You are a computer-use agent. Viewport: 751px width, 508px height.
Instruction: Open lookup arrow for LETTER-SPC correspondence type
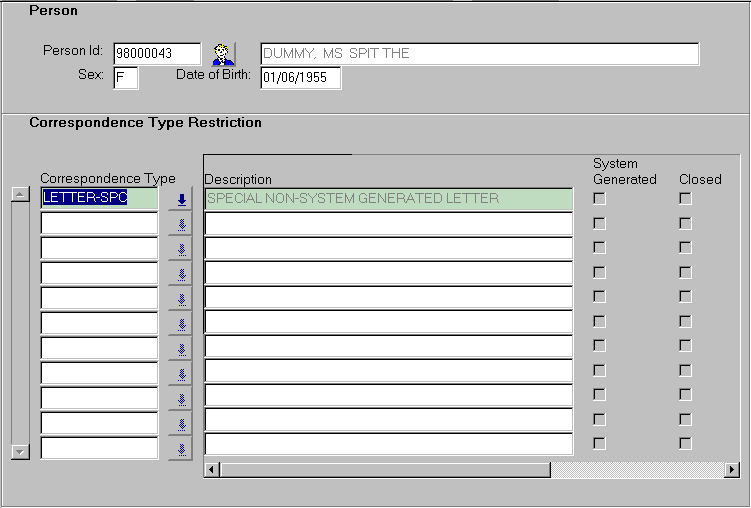(x=181, y=199)
